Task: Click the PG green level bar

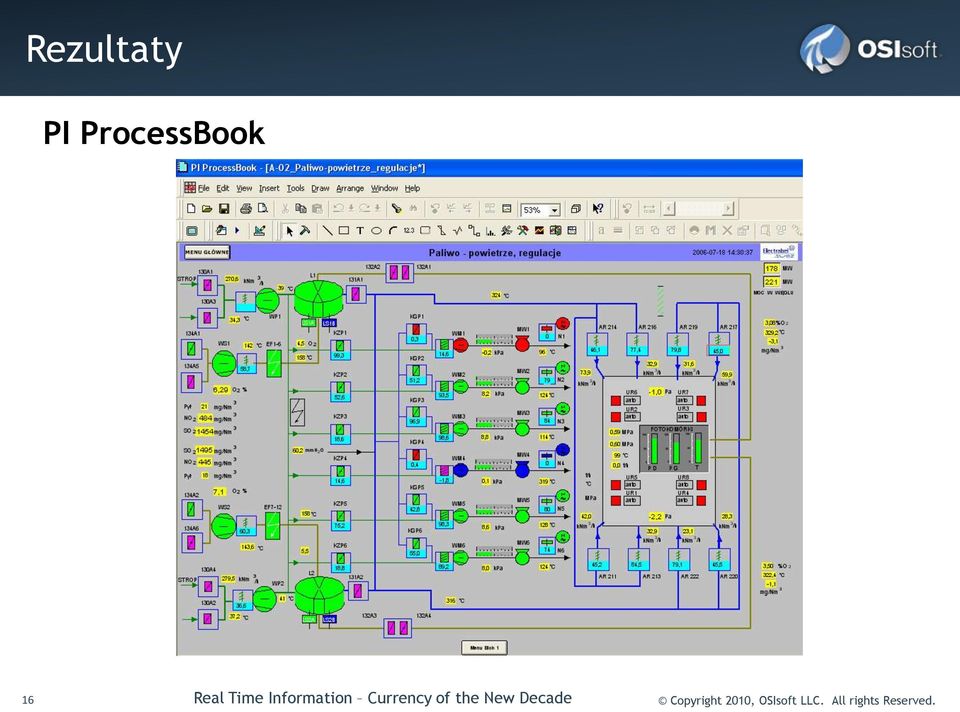Action: click(x=676, y=449)
